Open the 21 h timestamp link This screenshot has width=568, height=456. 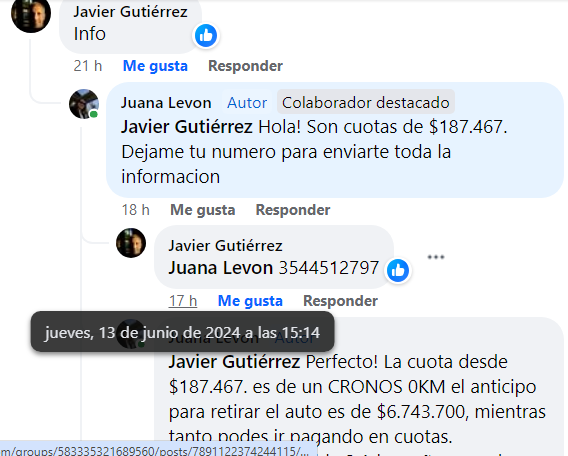point(88,66)
